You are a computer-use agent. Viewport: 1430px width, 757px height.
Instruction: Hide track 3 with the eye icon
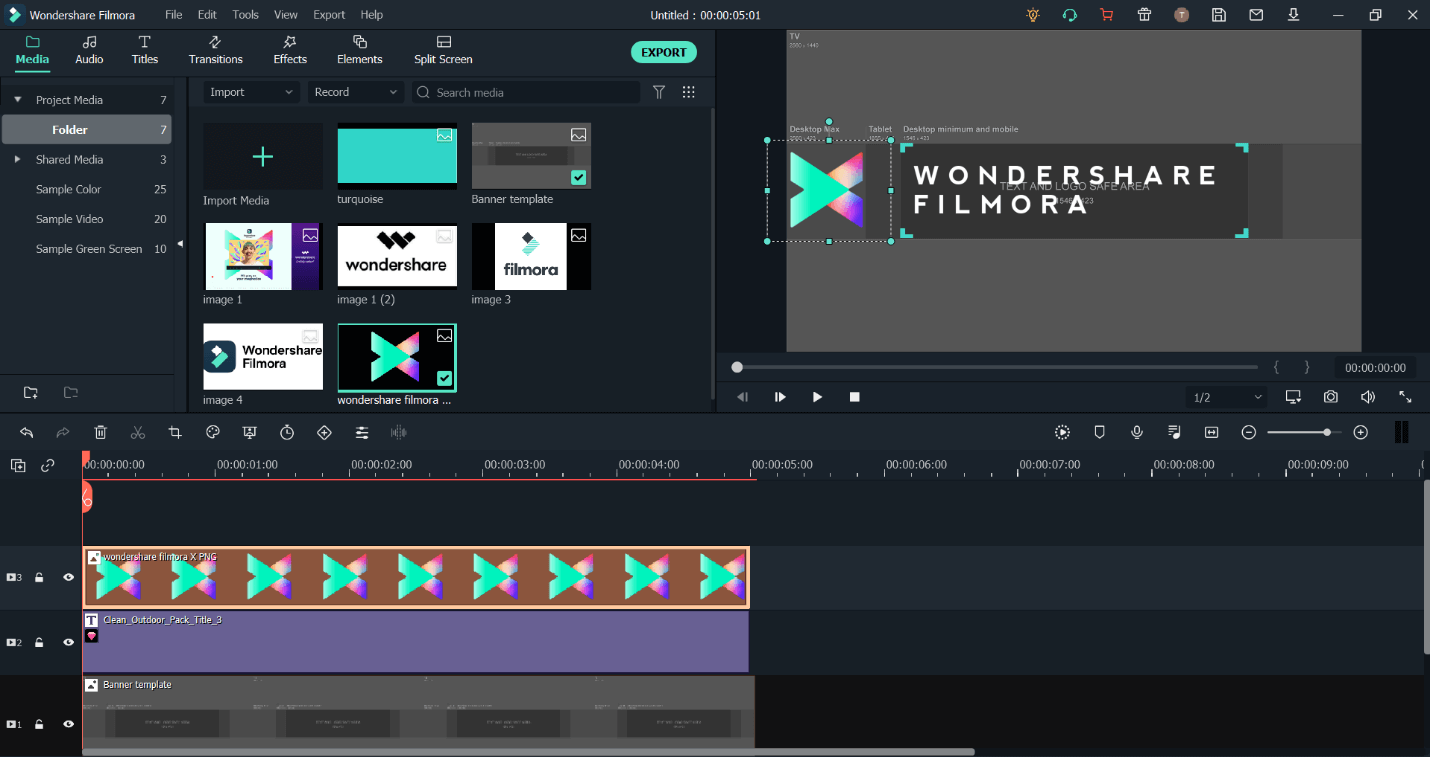(68, 577)
